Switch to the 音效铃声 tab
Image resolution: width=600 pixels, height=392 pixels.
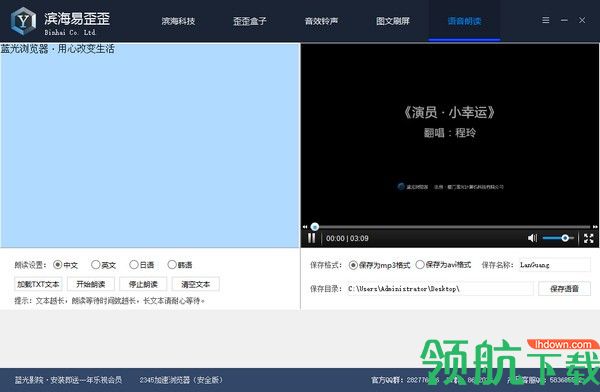(x=321, y=21)
